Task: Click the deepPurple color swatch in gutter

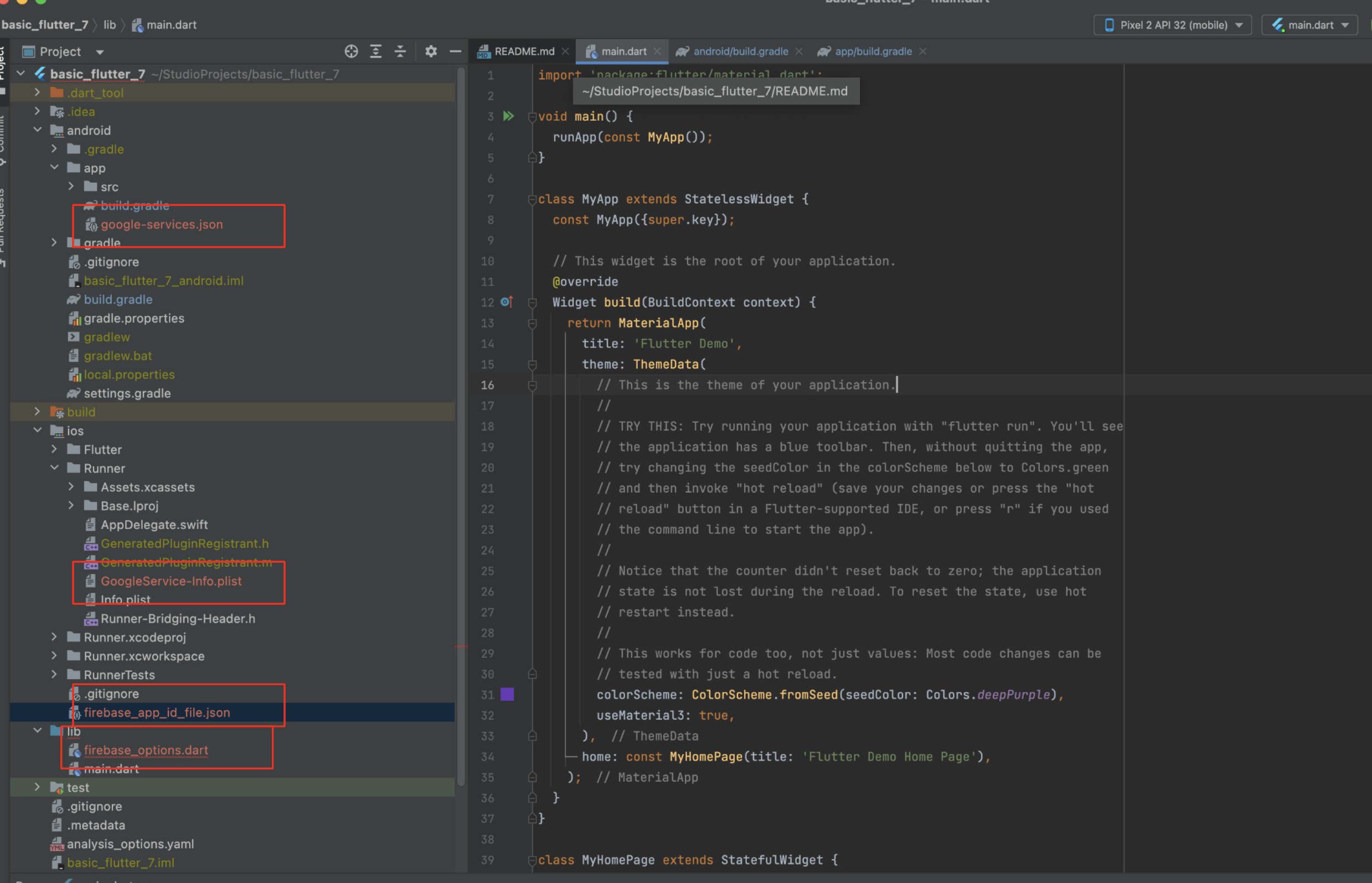Action: [507, 694]
